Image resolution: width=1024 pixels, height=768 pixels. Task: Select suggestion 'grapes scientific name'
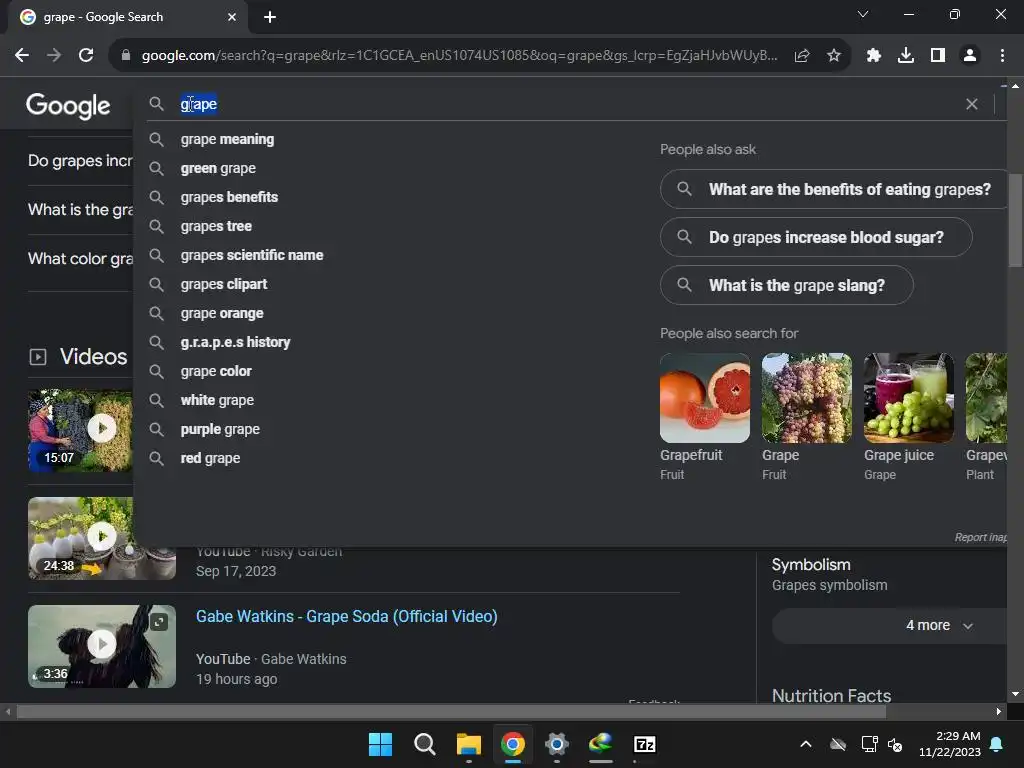(x=252, y=255)
